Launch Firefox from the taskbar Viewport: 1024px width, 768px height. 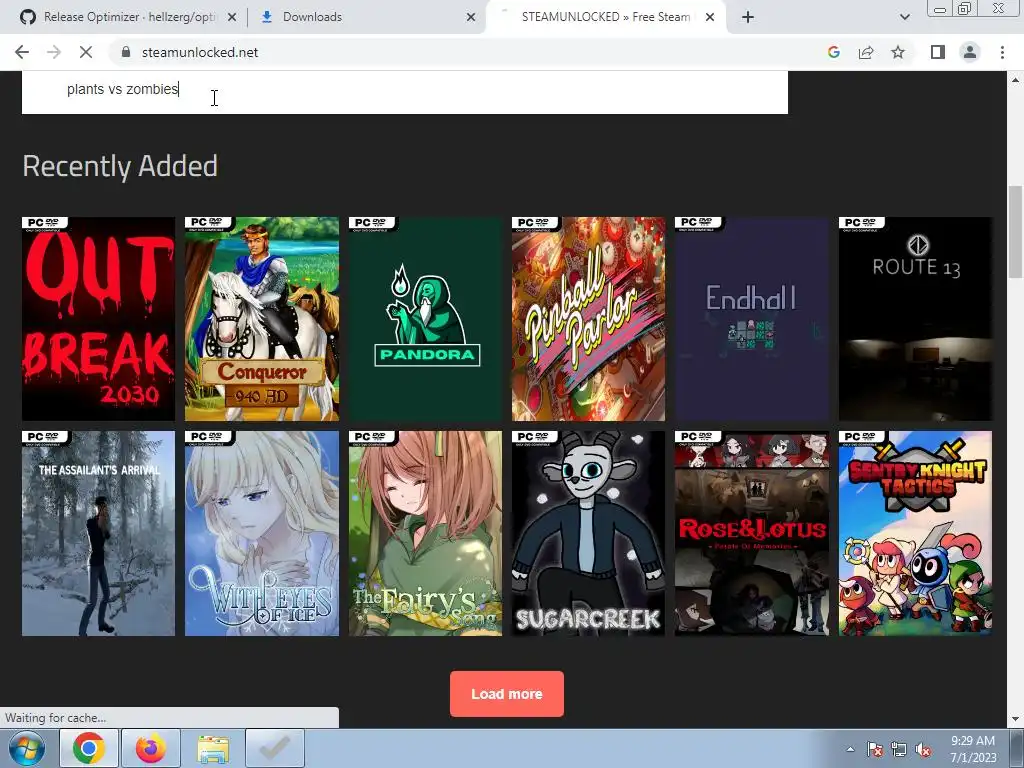click(x=151, y=748)
